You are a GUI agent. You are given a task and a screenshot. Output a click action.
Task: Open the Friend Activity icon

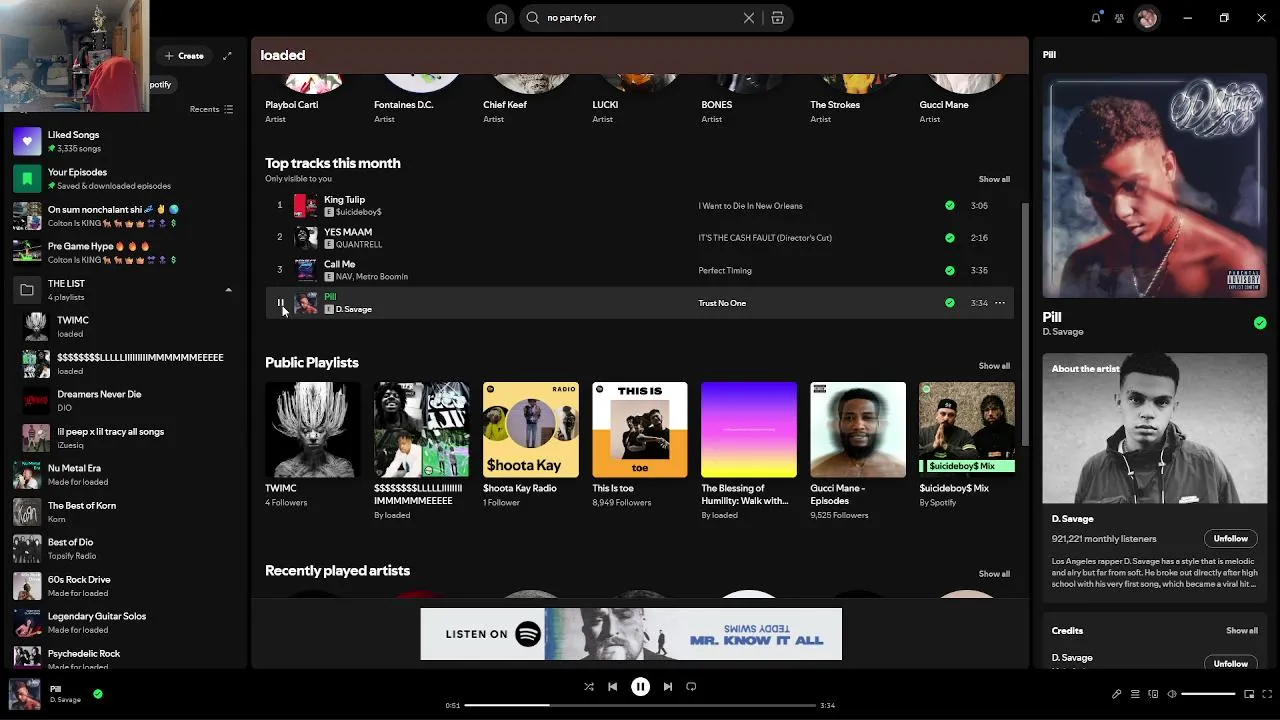click(1119, 18)
